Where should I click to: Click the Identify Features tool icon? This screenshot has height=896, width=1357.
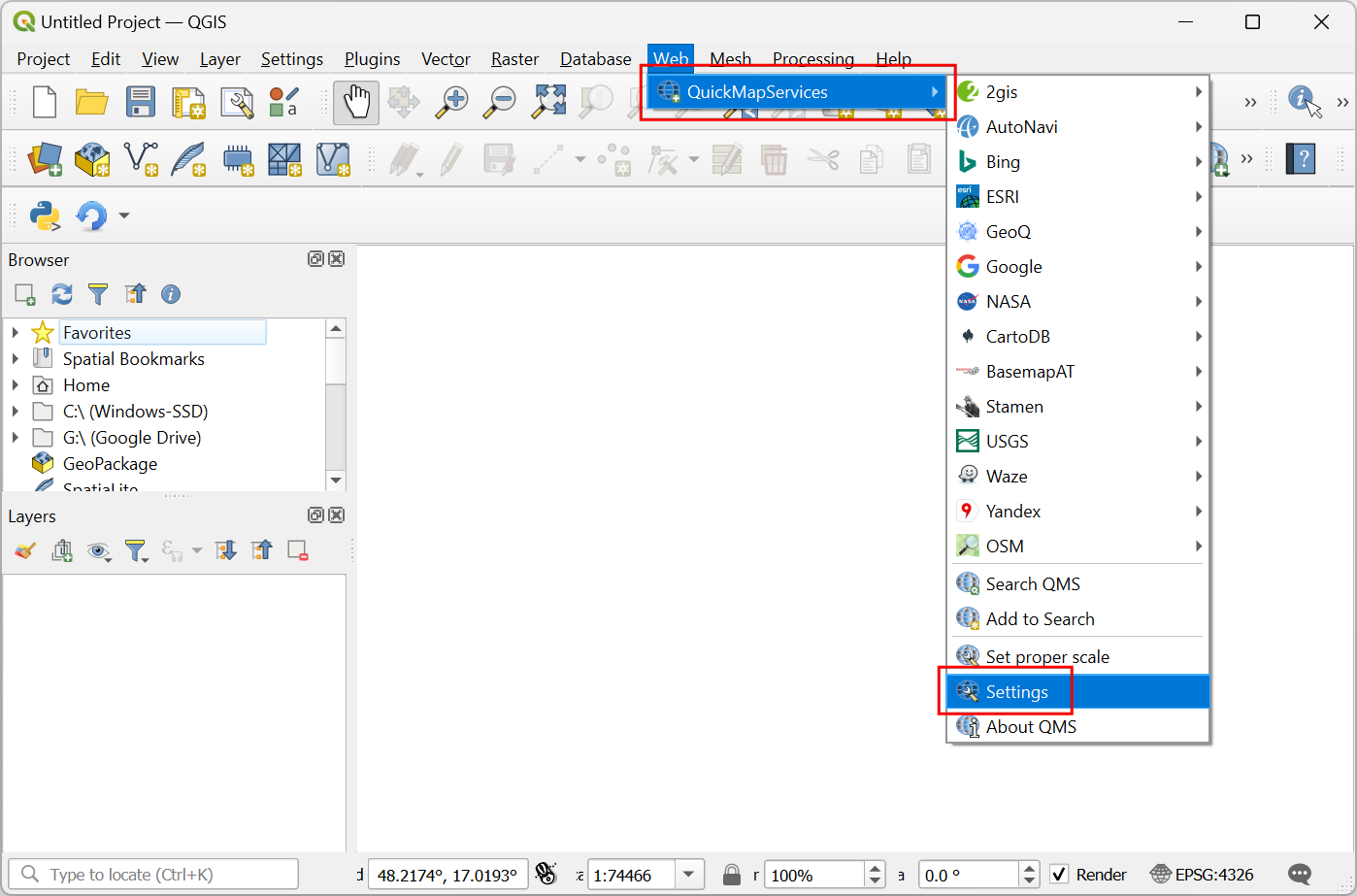[1304, 101]
